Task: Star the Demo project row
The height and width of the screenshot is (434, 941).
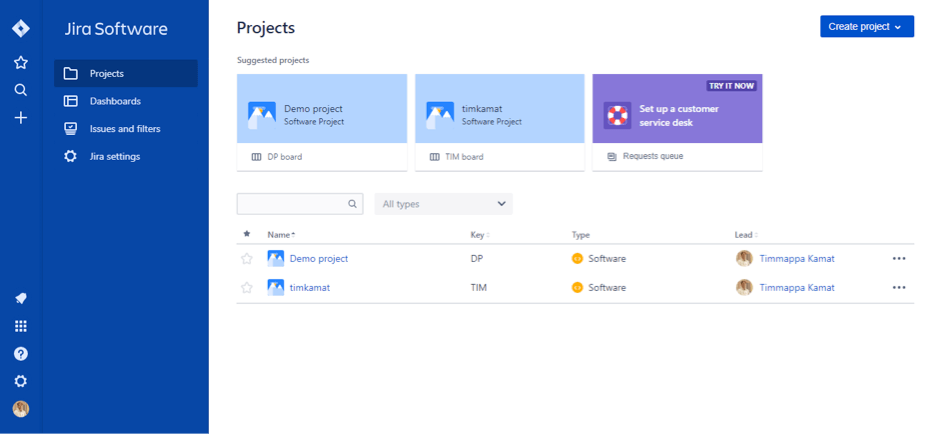Action: coord(247,259)
